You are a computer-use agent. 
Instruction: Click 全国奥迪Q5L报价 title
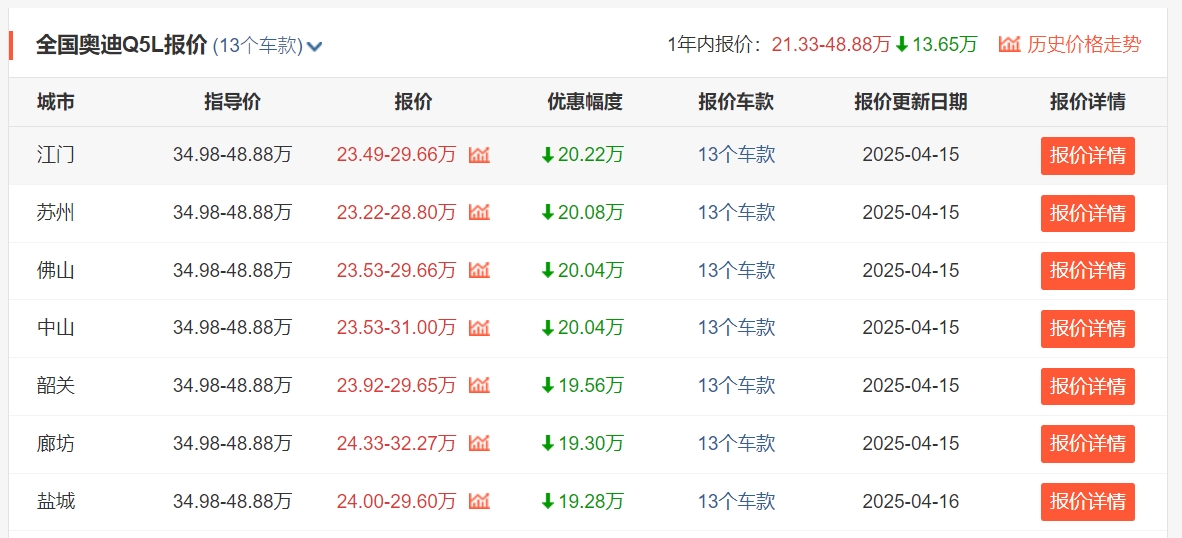pos(121,45)
